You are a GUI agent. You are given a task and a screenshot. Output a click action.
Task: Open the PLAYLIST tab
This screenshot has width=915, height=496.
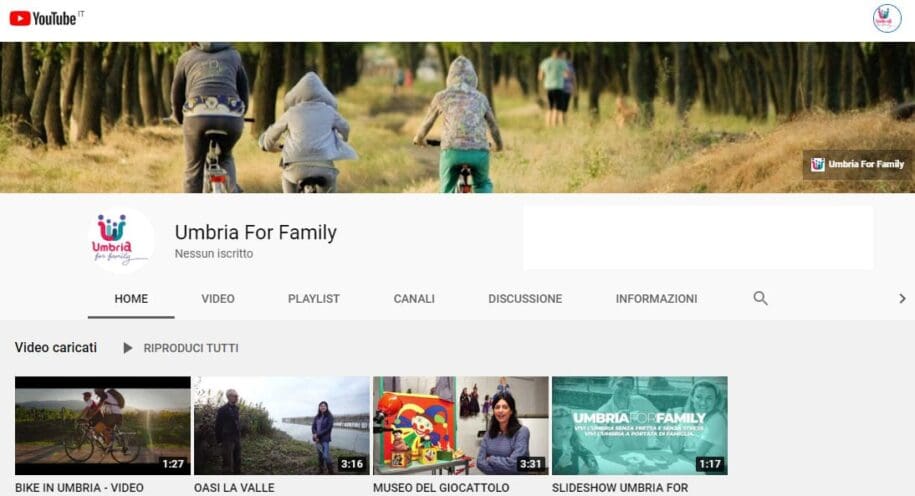click(x=313, y=299)
